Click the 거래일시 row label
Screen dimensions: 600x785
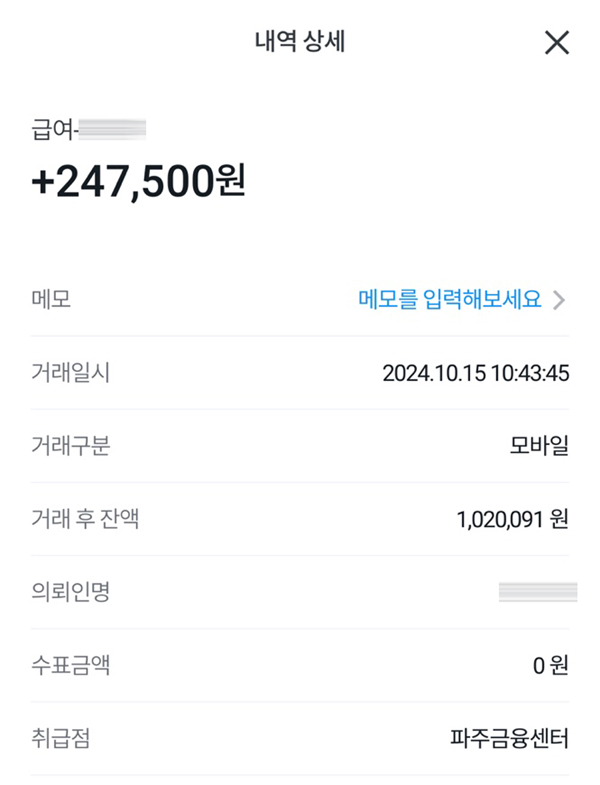pos(70,373)
